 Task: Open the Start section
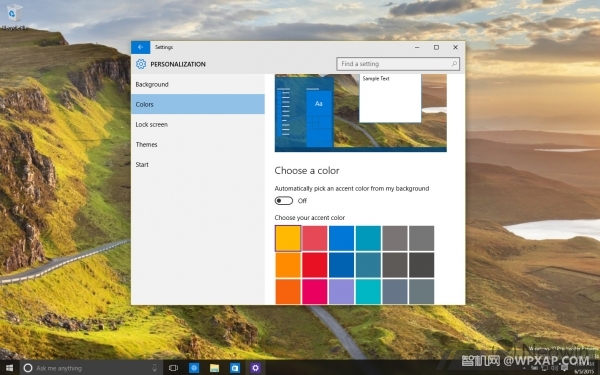click(198, 165)
